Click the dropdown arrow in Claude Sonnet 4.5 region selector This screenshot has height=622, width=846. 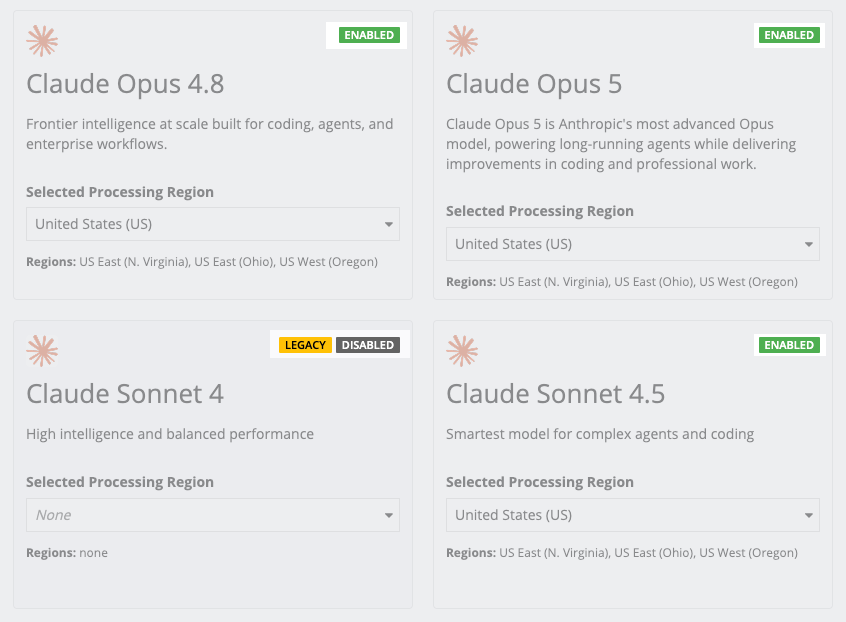click(808, 516)
